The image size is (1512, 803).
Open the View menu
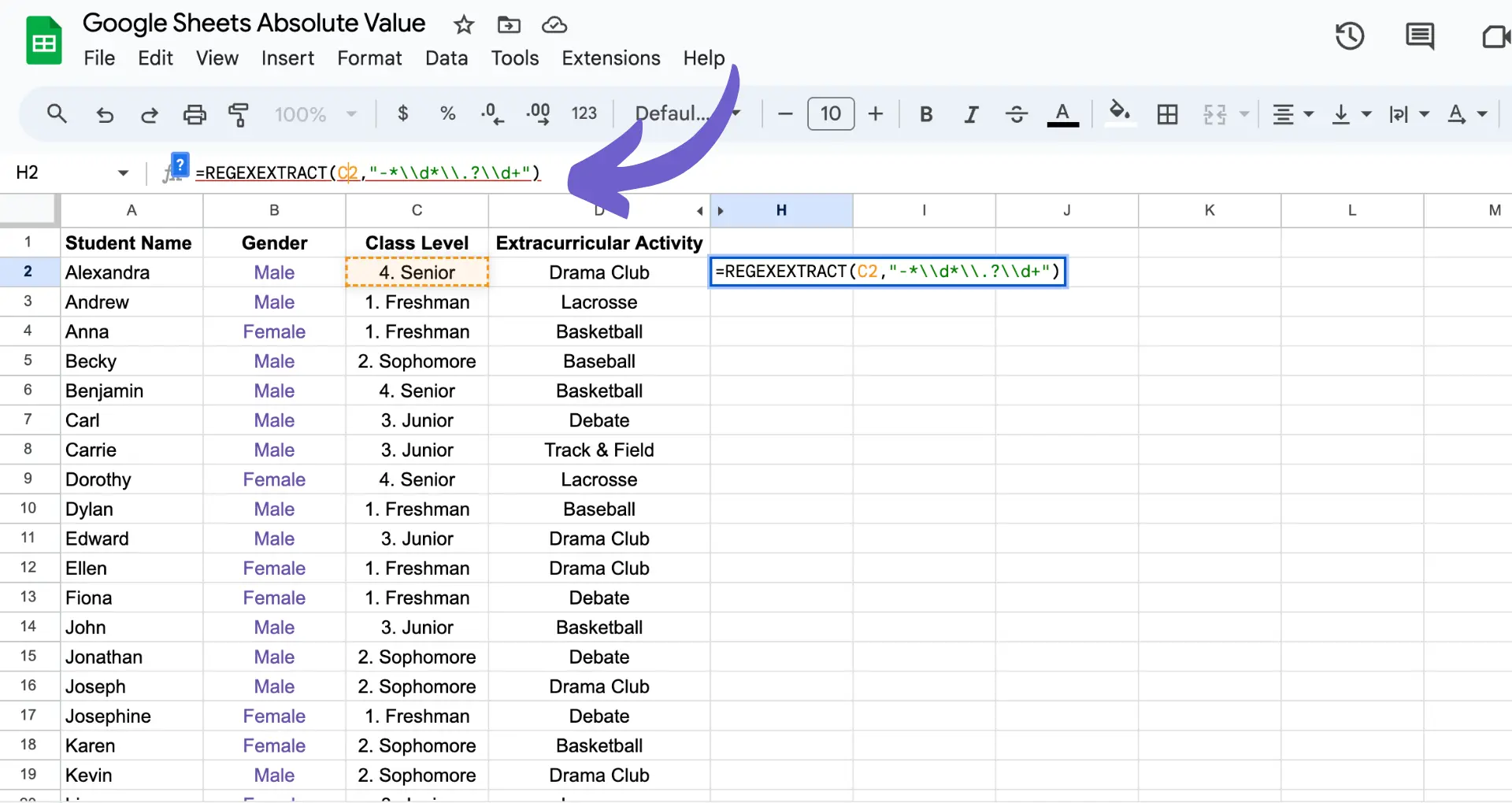pyautogui.click(x=217, y=58)
